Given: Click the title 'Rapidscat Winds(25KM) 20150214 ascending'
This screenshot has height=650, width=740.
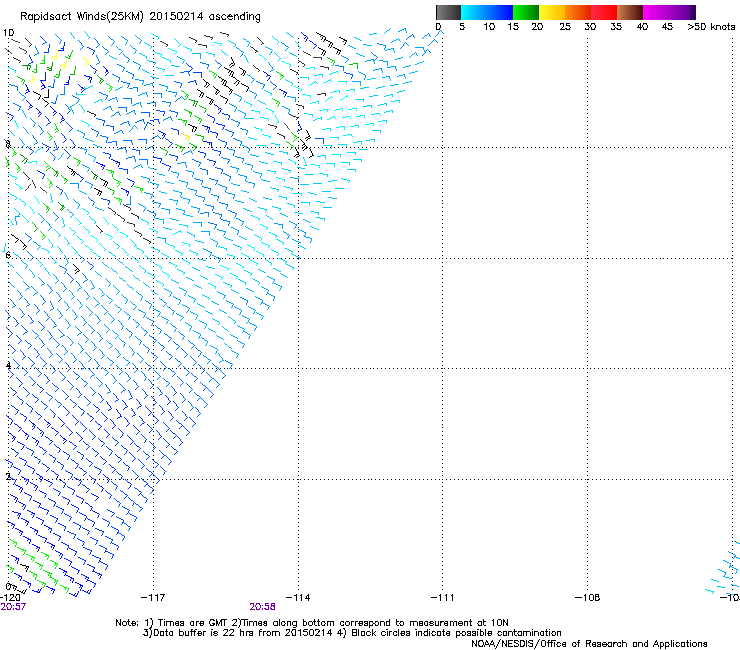Looking at the screenshot, I should click(x=140, y=17).
